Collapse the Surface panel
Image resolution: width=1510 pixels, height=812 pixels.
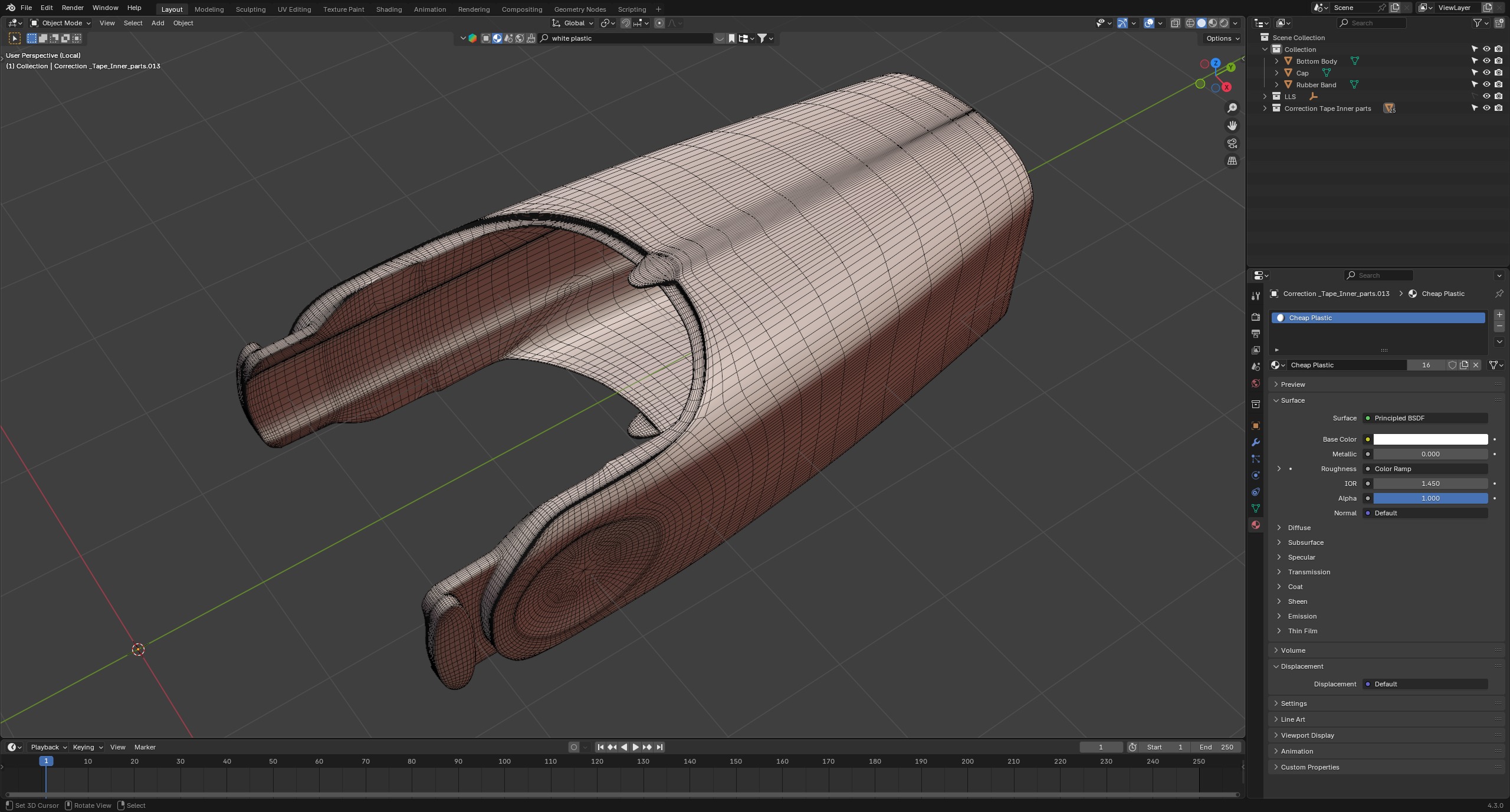1292,400
